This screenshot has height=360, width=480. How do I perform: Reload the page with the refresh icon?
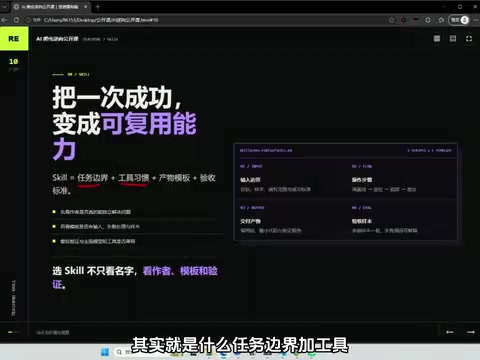tap(16, 20)
